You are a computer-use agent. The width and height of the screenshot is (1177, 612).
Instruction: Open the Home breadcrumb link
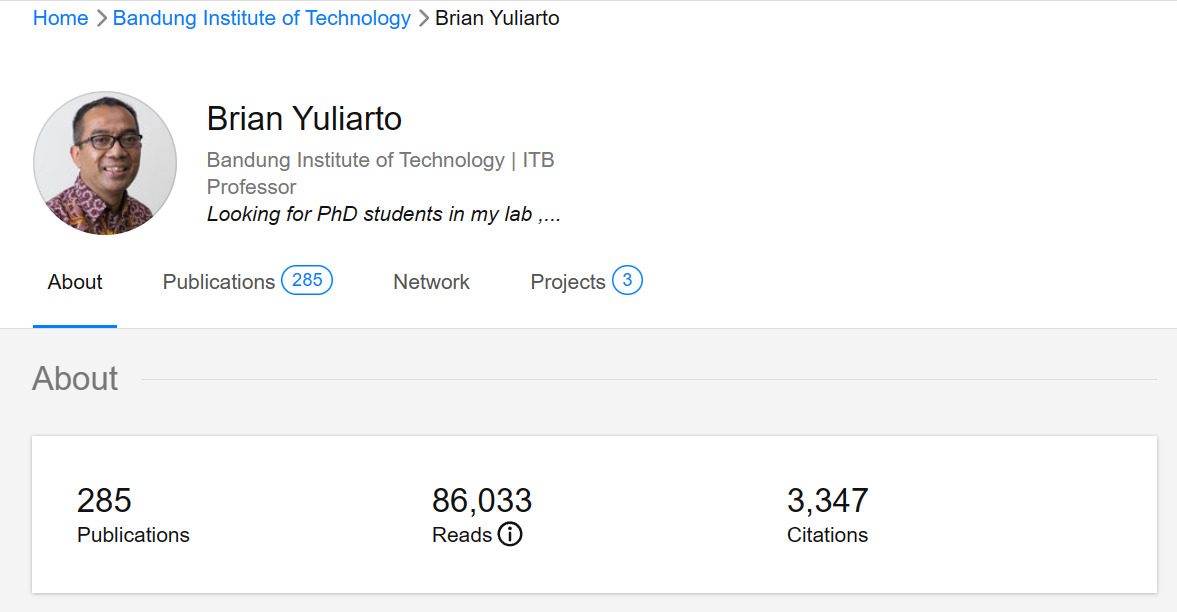coord(60,18)
